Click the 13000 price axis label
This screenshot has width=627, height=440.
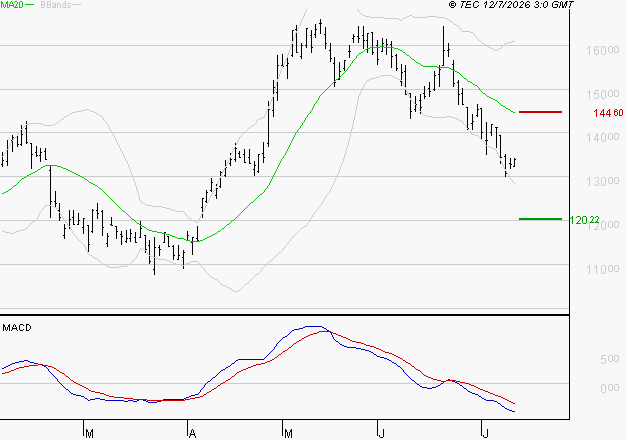[603, 181]
